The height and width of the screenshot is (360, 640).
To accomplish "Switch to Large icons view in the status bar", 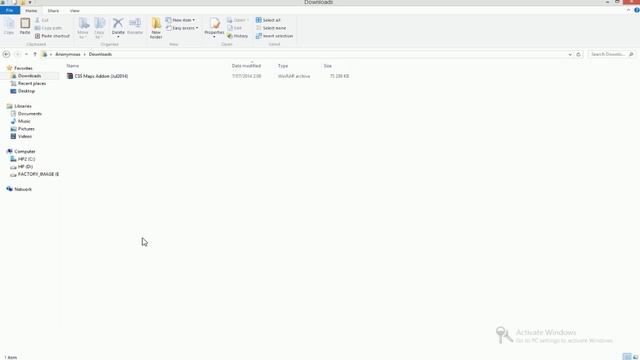I will (636, 357).
